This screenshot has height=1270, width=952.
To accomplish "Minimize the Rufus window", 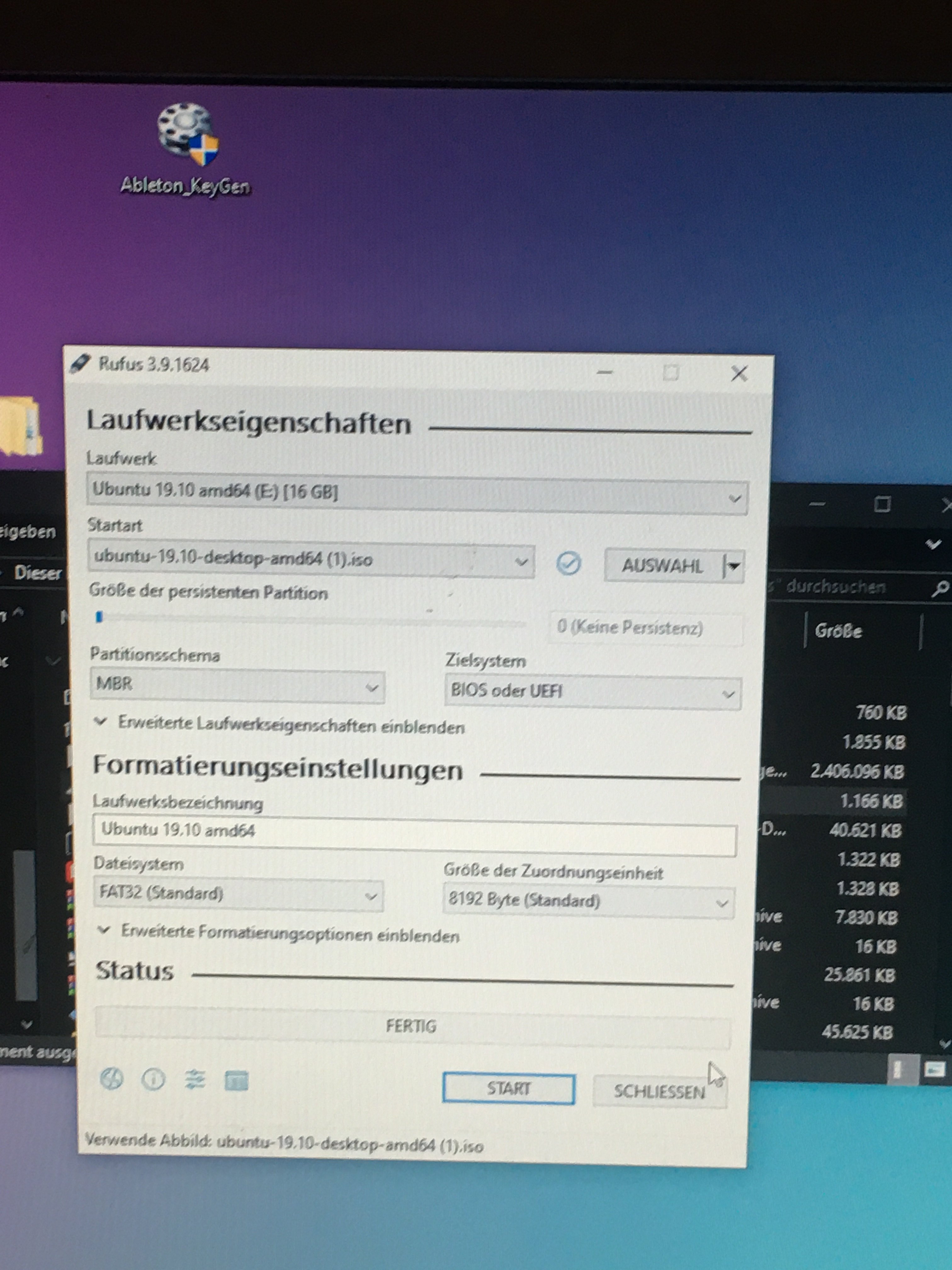I will 604,372.
